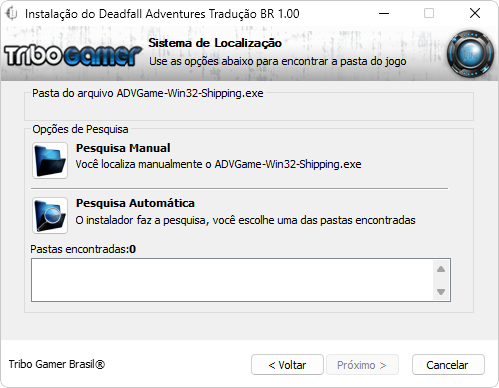Select the Pesquisa Automática heading text
The height and width of the screenshot is (388, 499).
(135, 203)
